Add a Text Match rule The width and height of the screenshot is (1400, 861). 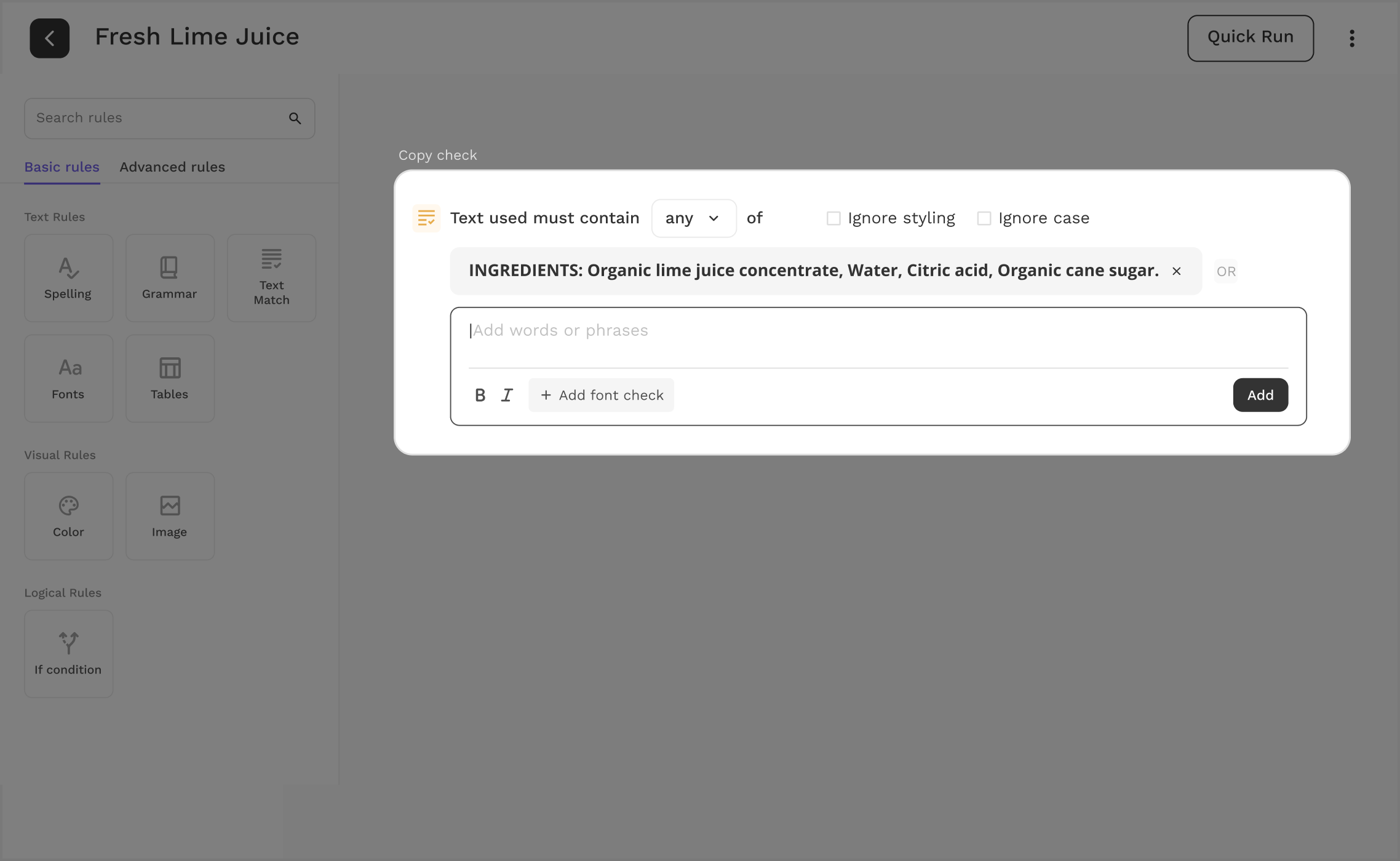point(271,277)
